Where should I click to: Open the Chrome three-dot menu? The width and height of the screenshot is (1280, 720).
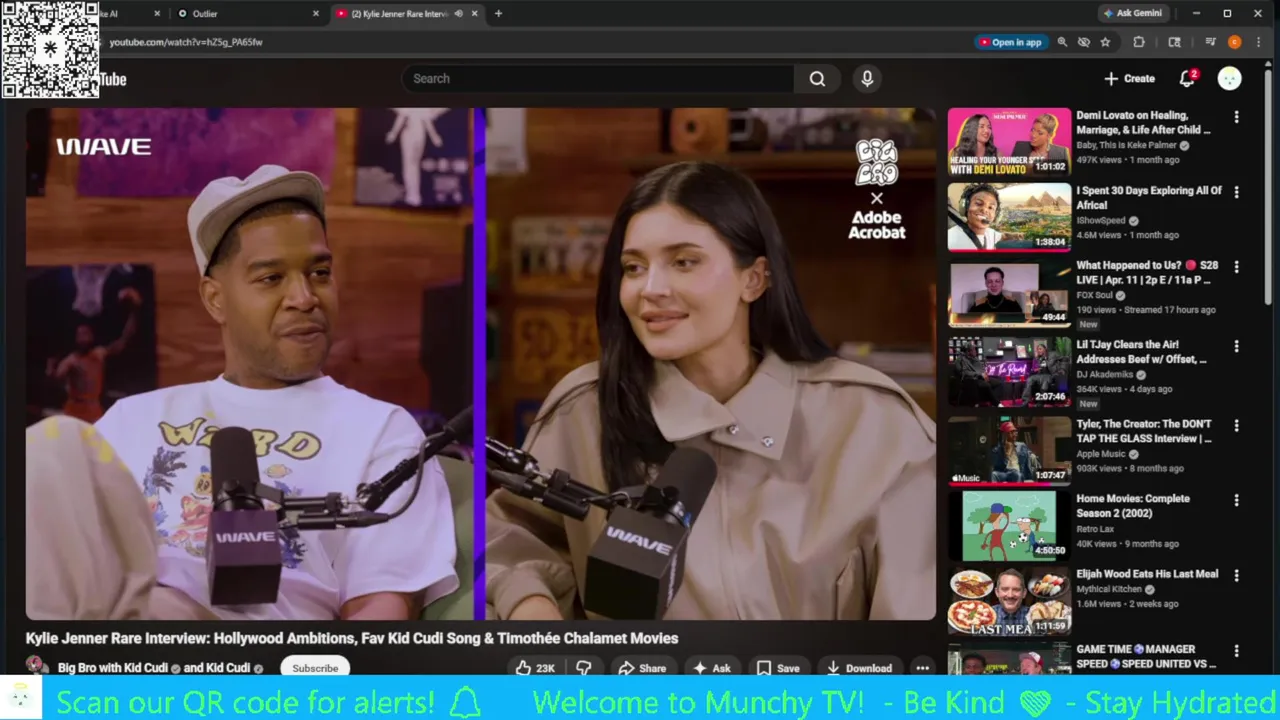coord(1258,42)
